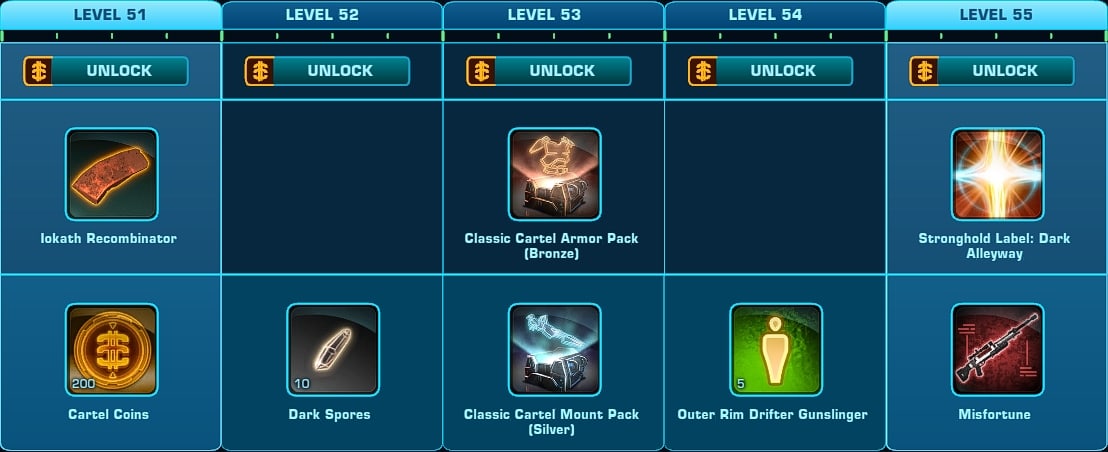
Task: Open the Classic Cartel Mount Pack icon
Action: [x=555, y=350]
